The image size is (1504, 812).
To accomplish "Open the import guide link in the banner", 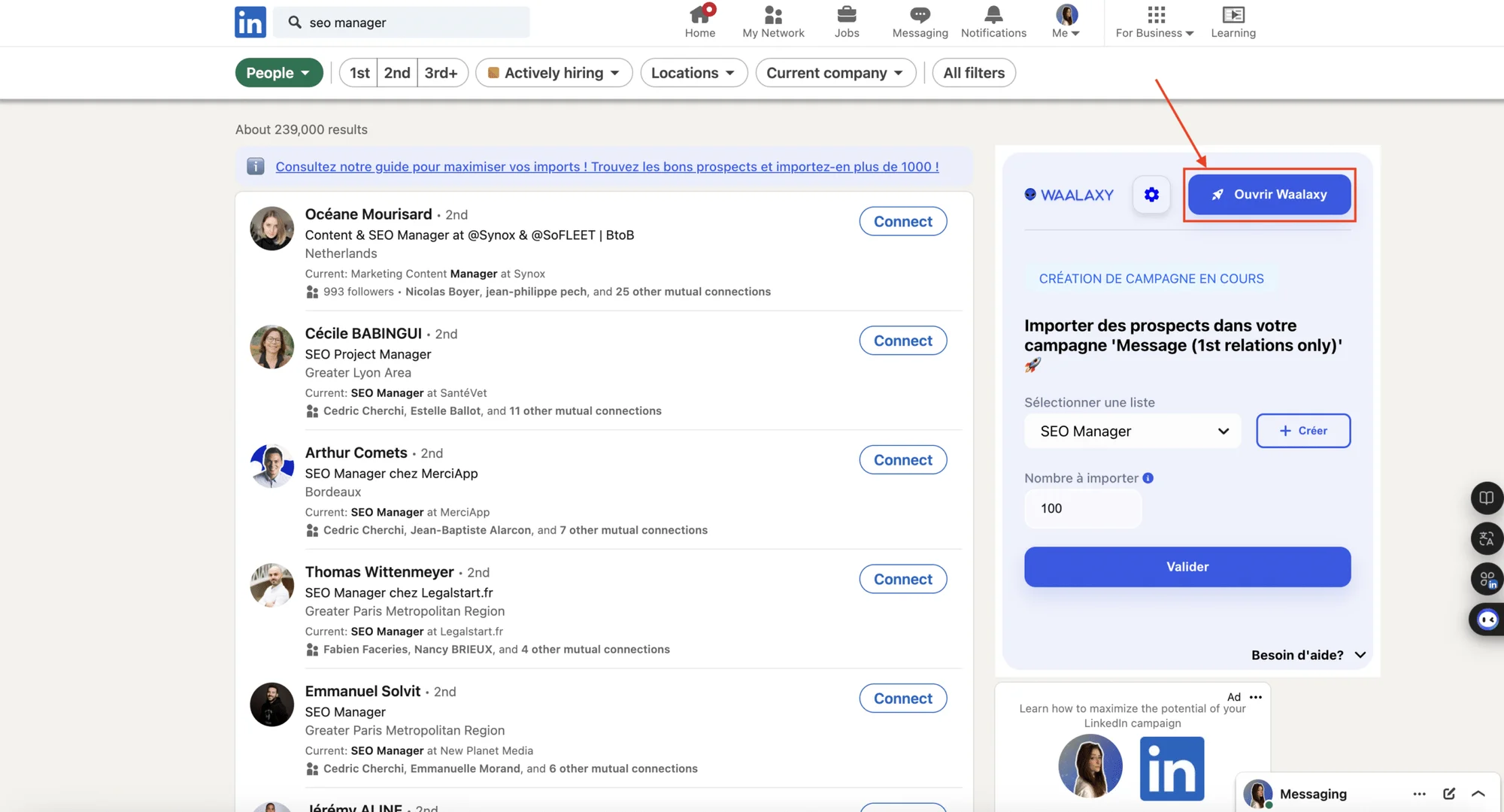I will click(x=607, y=167).
